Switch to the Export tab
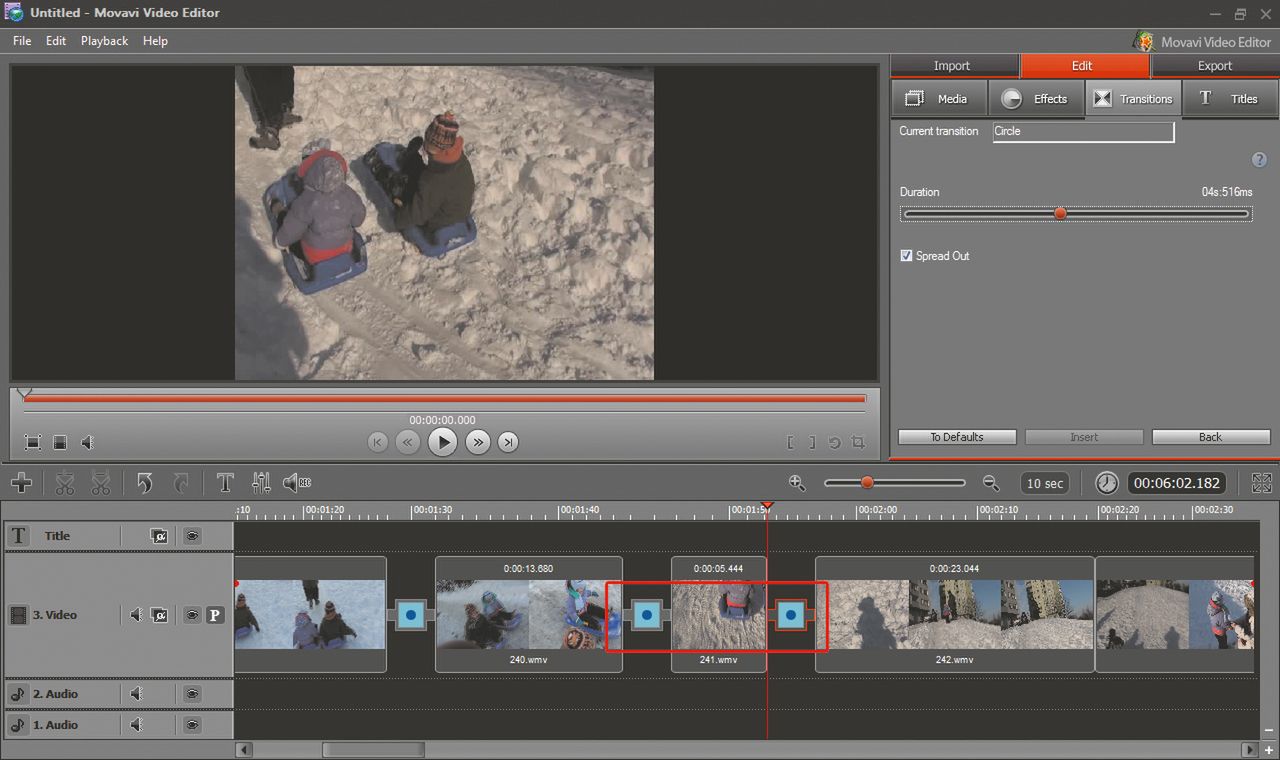 pos(1215,66)
